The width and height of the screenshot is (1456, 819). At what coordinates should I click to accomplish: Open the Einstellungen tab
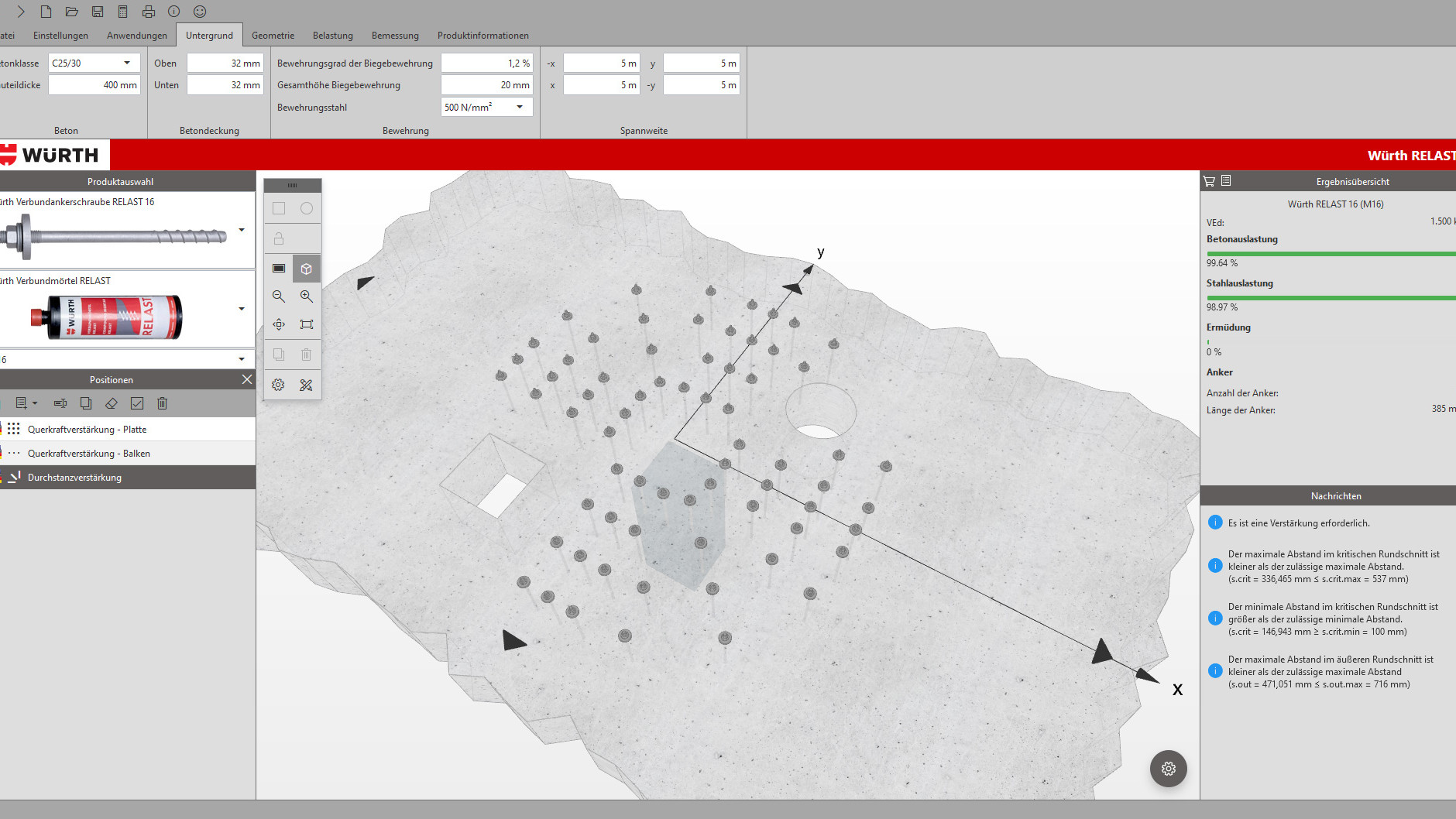tap(60, 36)
